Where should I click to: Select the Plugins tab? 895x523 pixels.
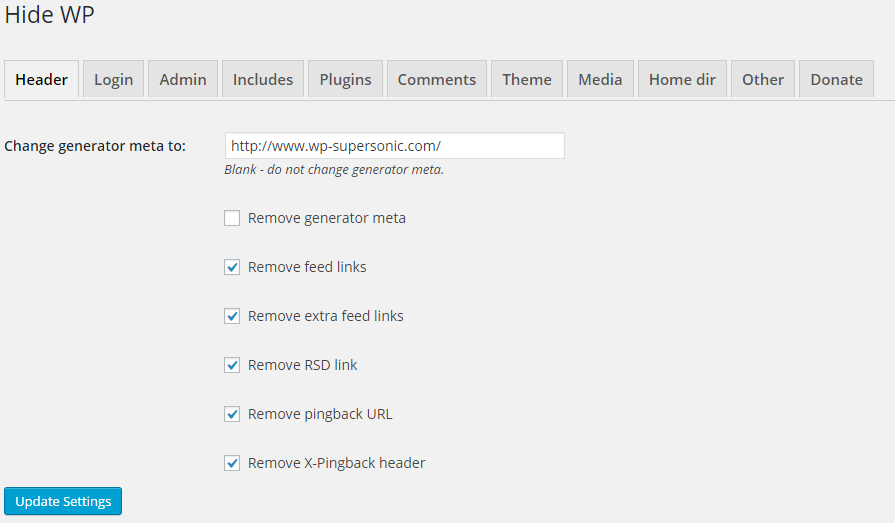(x=345, y=79)
